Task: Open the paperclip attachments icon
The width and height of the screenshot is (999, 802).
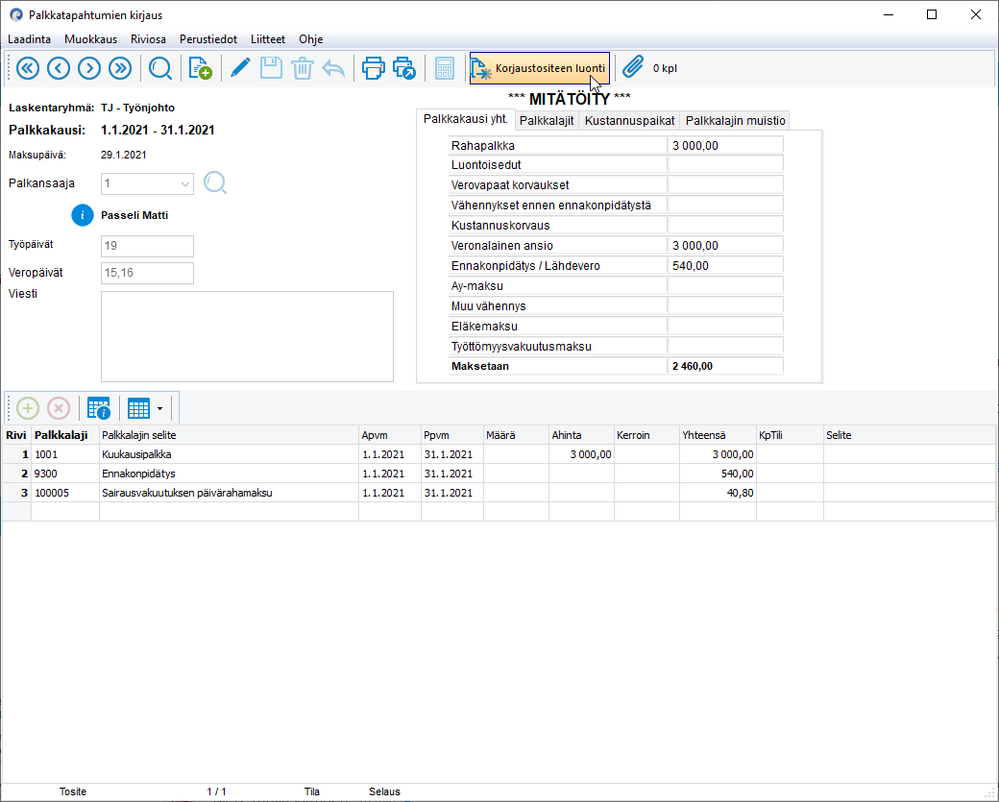Action: click(x=632, y=68)
